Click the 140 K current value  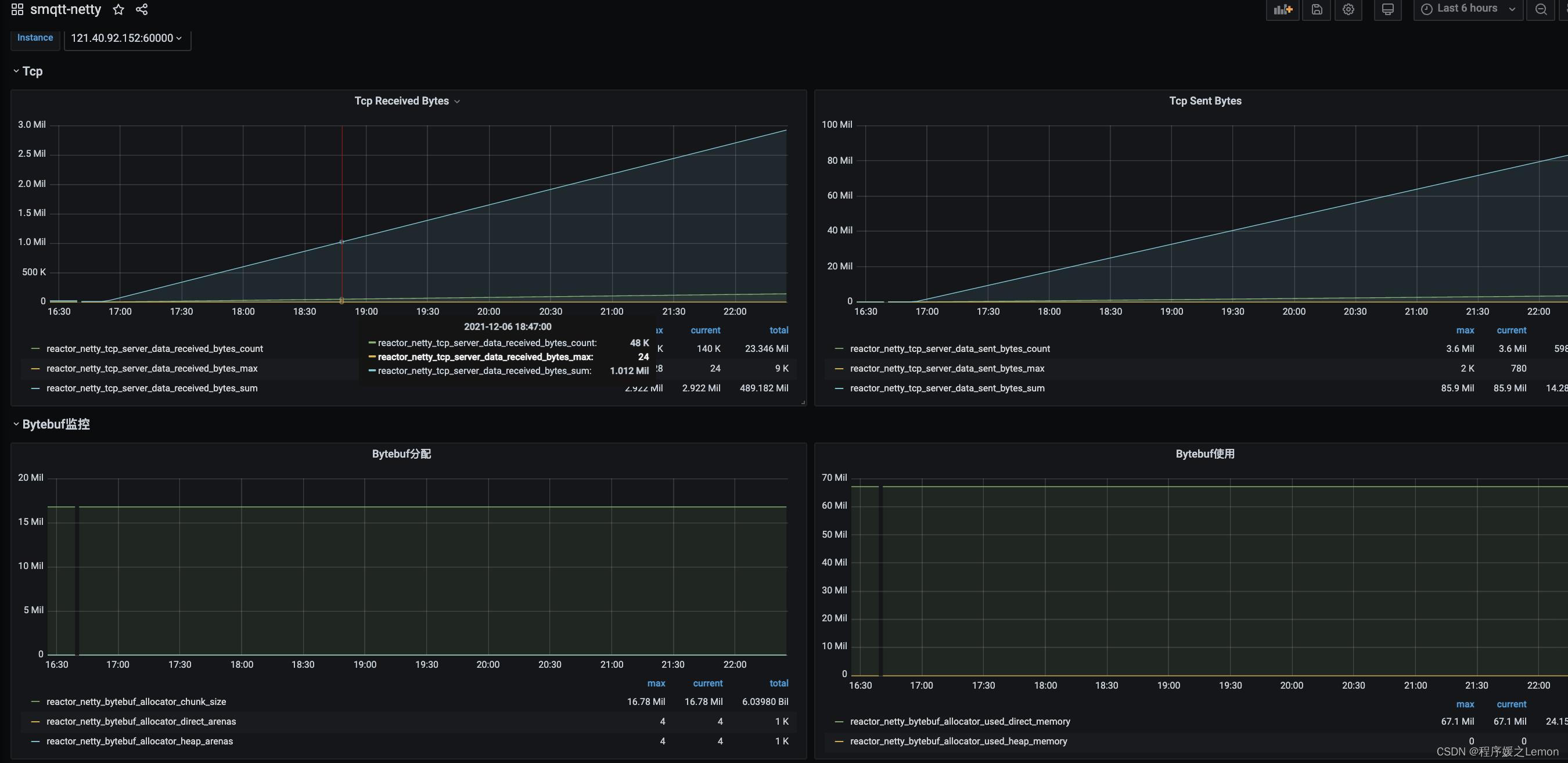[709, 348]
